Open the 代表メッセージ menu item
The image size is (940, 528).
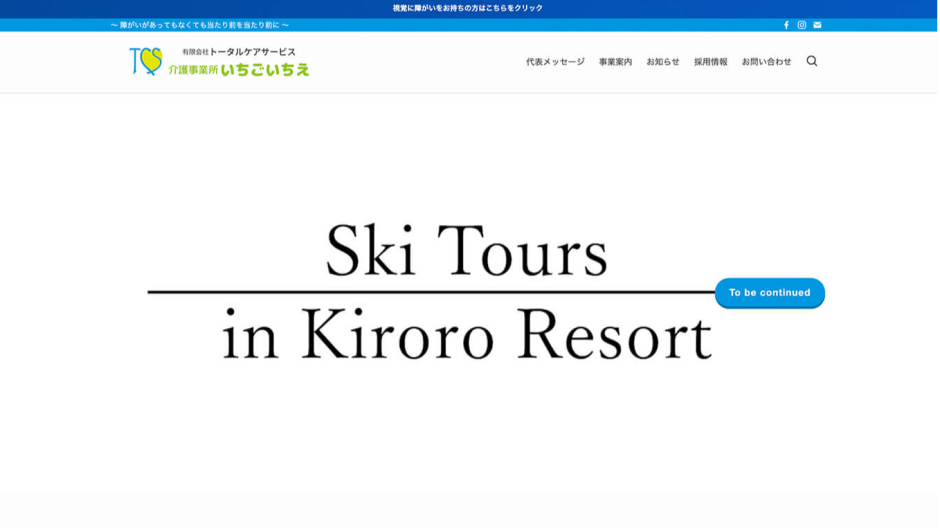[557, 62]
